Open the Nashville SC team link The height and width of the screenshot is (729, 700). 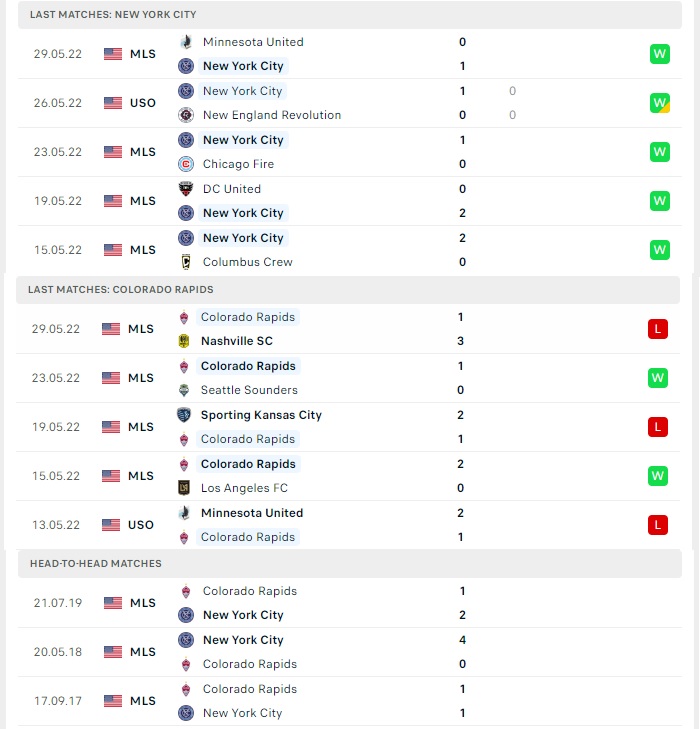coord(237,341)
